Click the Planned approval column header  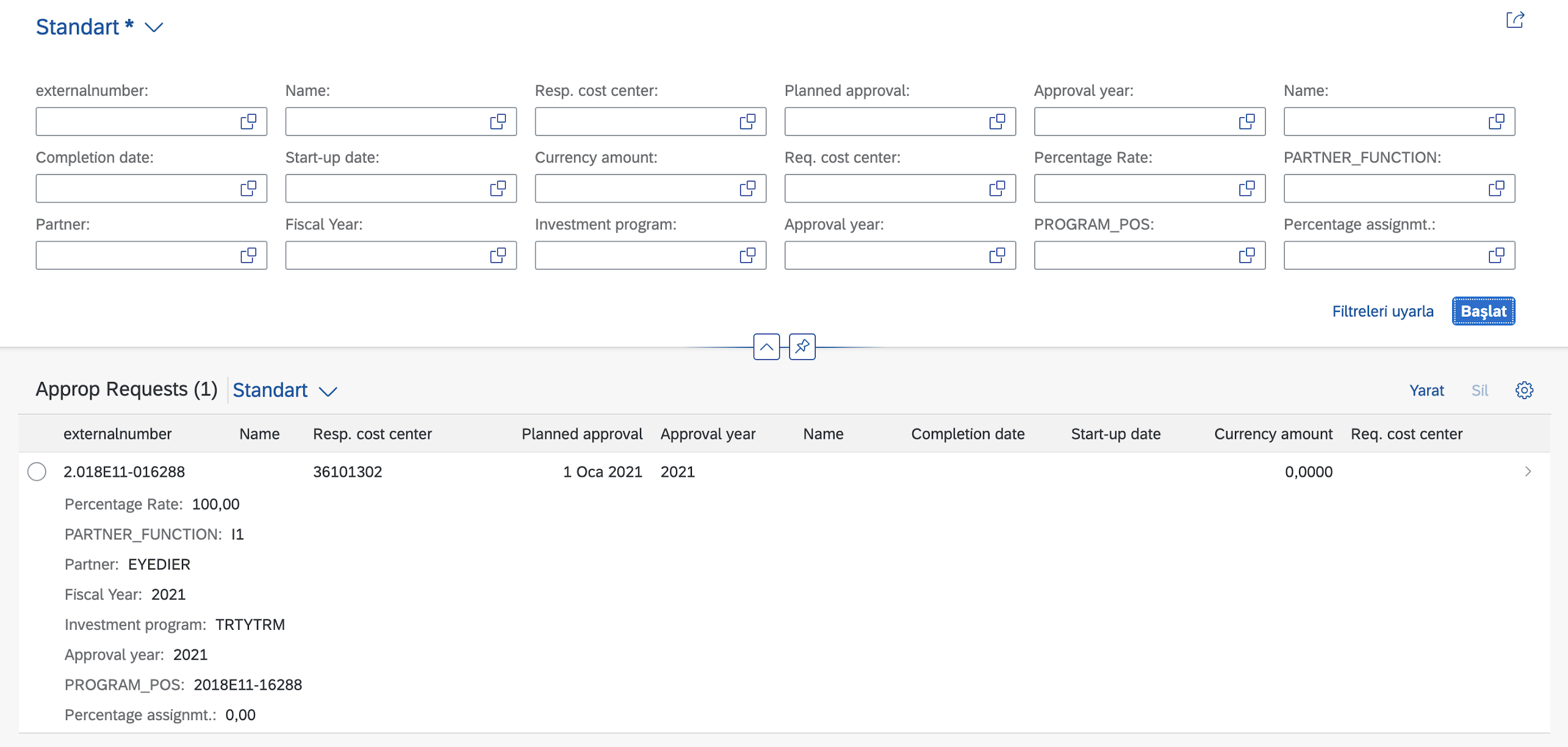[581, 434]
